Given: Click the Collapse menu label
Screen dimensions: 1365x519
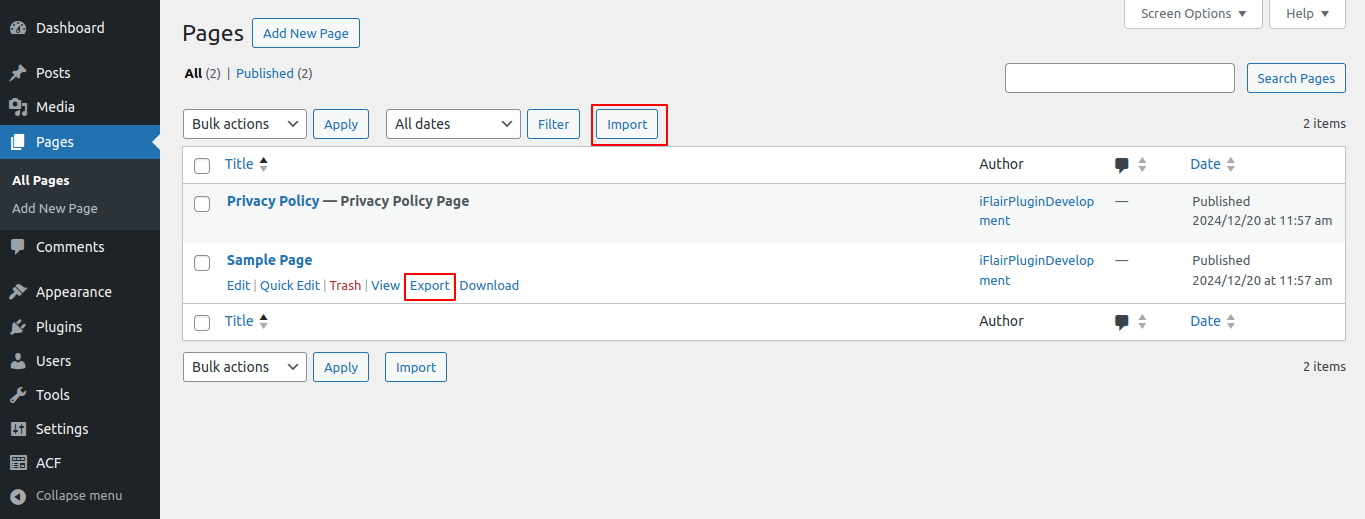Looking at the screenshot, I should coord(79,496).
